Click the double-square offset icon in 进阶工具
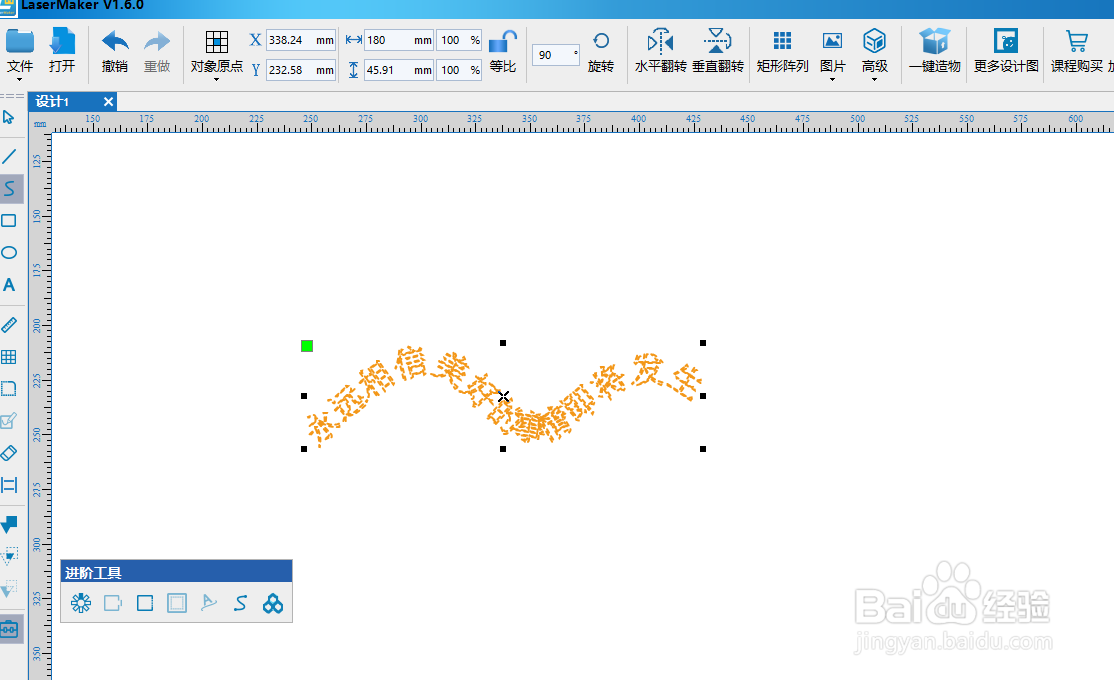Viewport: 1114px width, 680px height. pos(177,603)
